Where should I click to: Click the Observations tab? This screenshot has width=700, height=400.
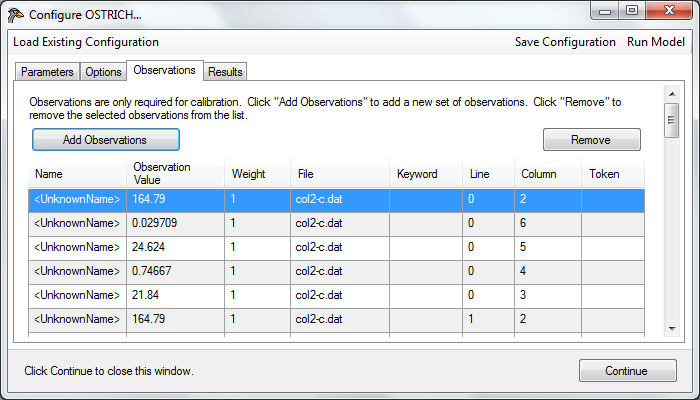point(165,70)
